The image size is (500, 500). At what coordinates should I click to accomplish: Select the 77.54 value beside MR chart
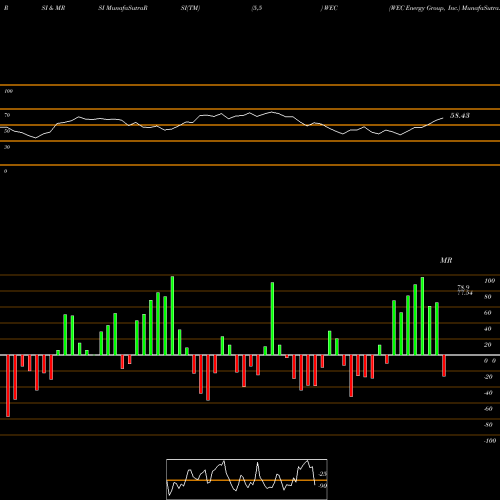[x=465, y=293]
